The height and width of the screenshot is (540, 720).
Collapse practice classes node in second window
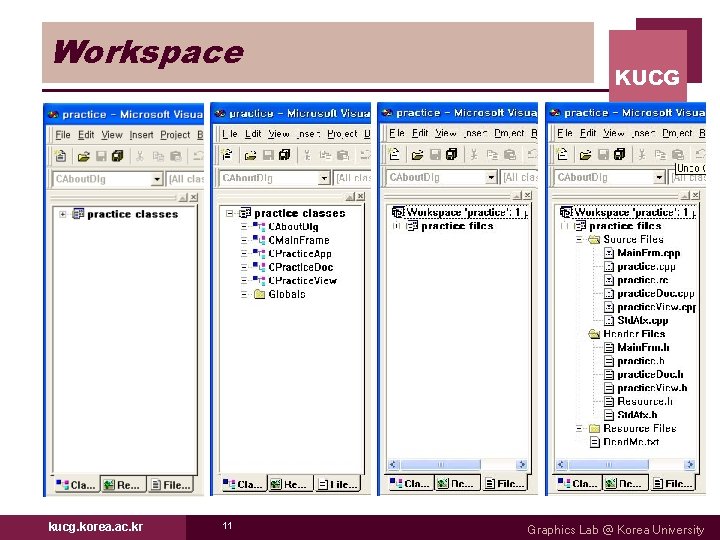click(x=230, y=213)
